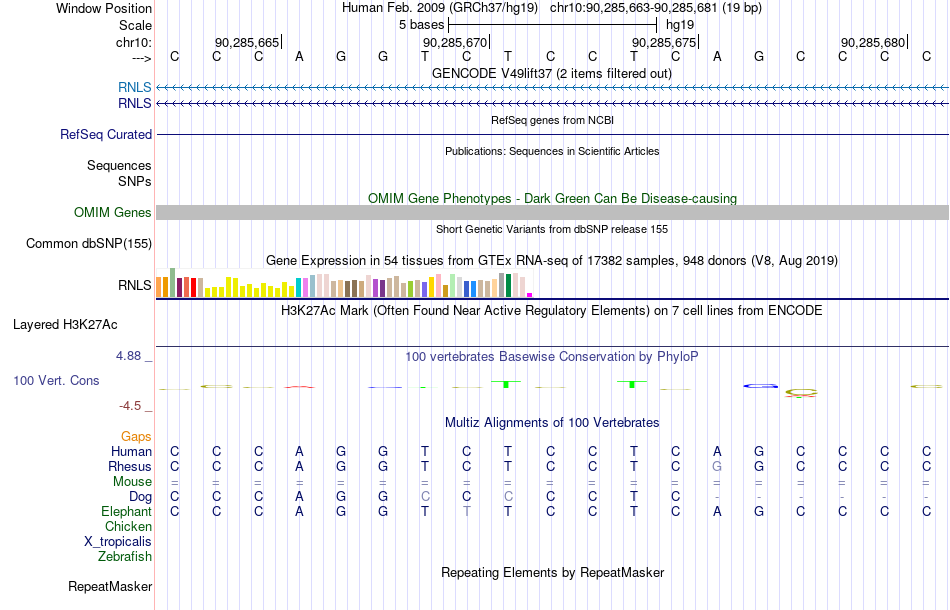Click the Rhesus species label
Image resolution: width=950 pixels, height=610 pixels.
[x=130, y=466]
